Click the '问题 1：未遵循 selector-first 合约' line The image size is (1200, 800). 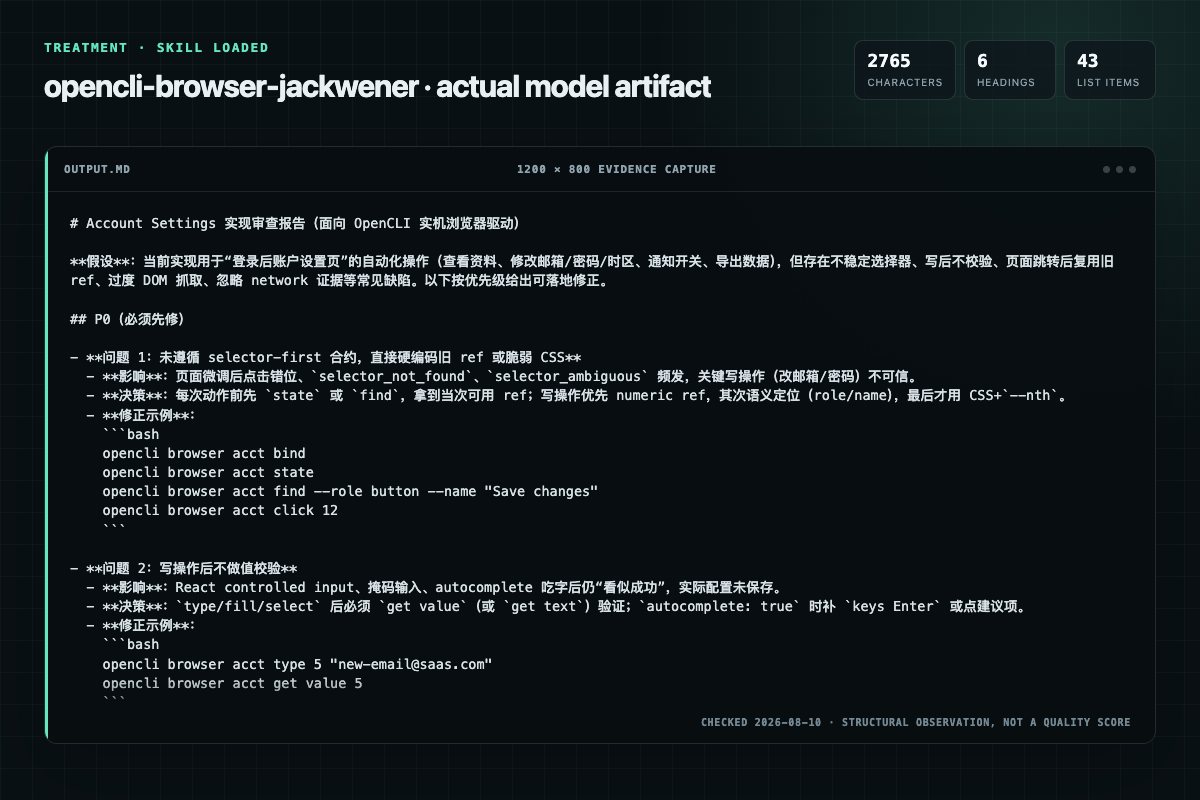326,357
